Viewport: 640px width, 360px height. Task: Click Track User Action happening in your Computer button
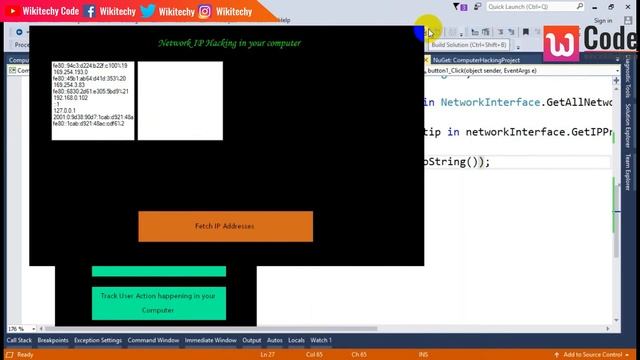point(159,303)
